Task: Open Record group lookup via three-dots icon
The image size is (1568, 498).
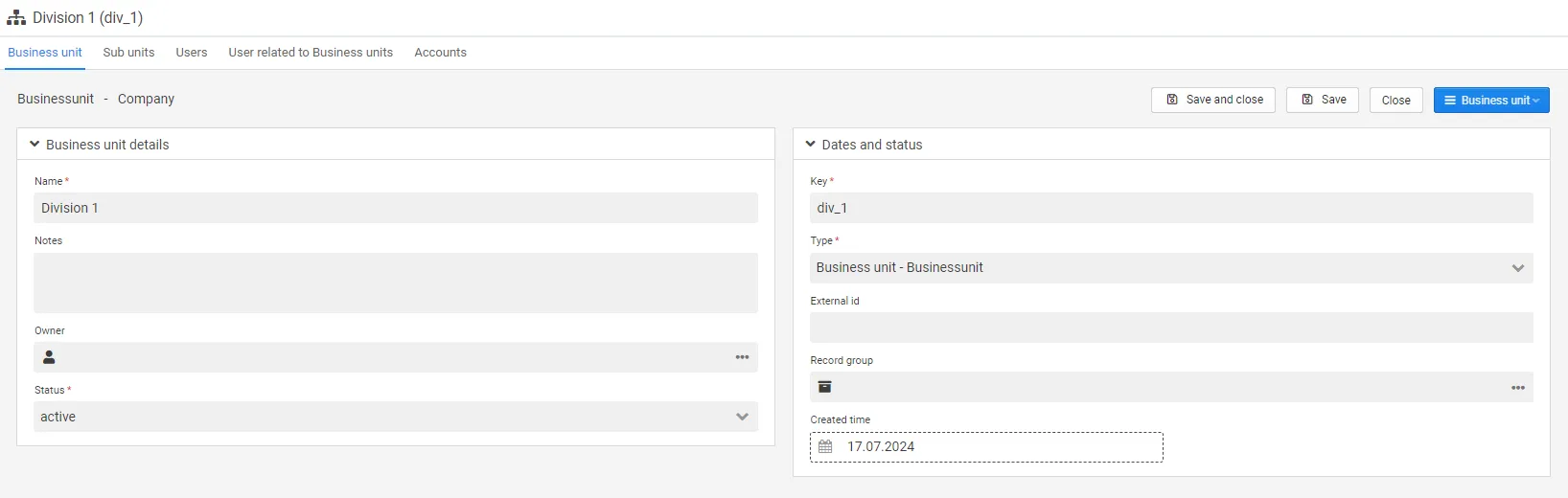Action: [x=1517, y=388]
